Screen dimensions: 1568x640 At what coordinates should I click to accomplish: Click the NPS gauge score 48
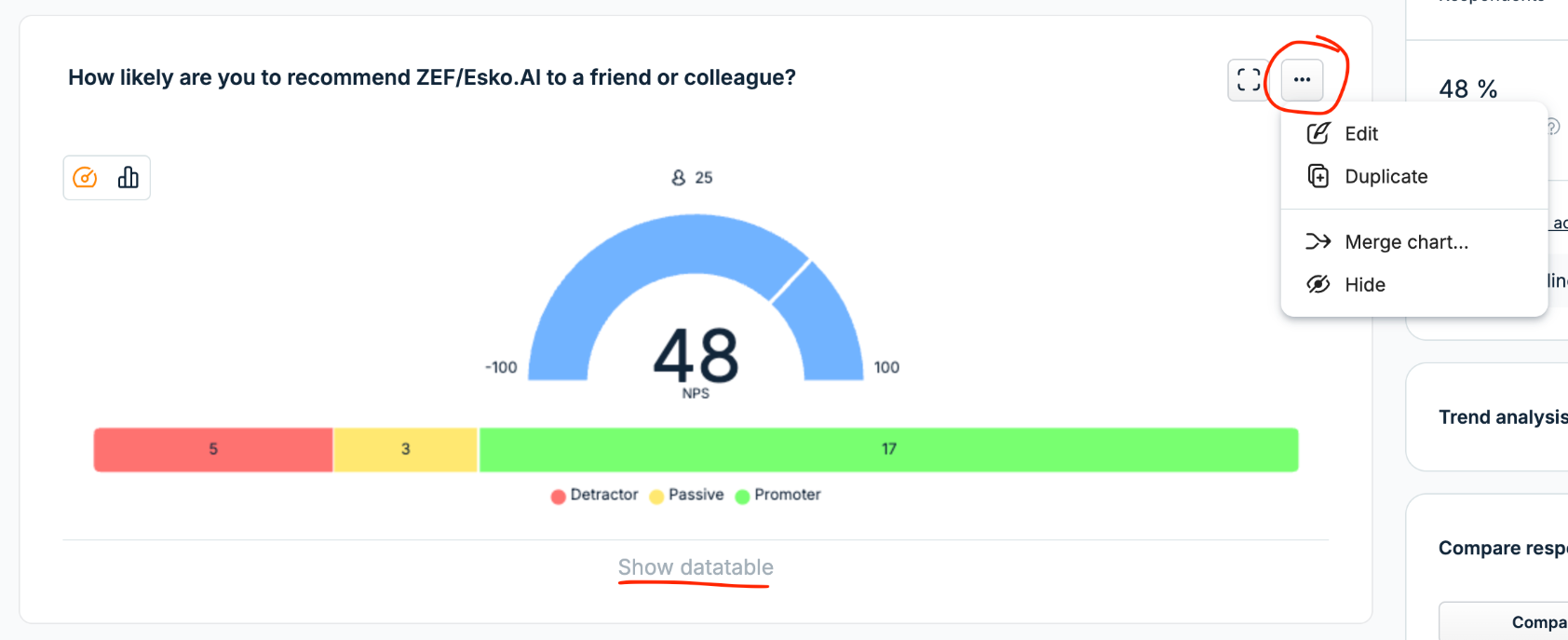(696, 356)
